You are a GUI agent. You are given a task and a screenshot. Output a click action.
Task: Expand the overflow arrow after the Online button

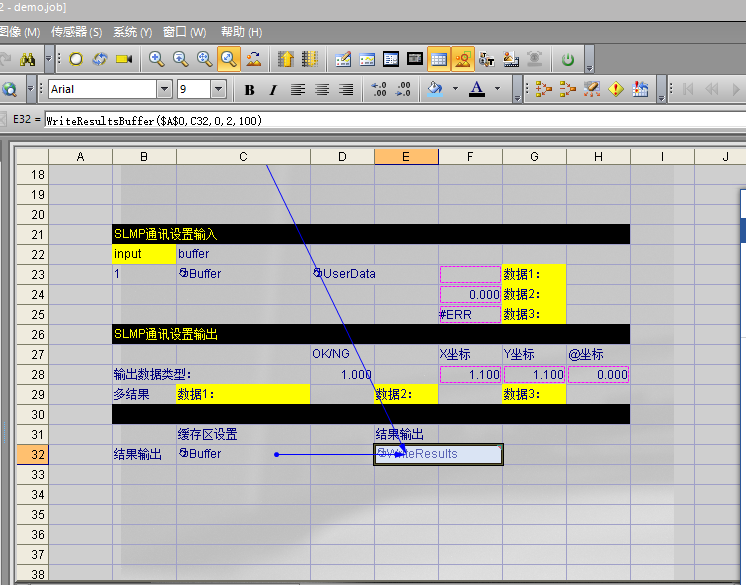click(x=589, y=59)
